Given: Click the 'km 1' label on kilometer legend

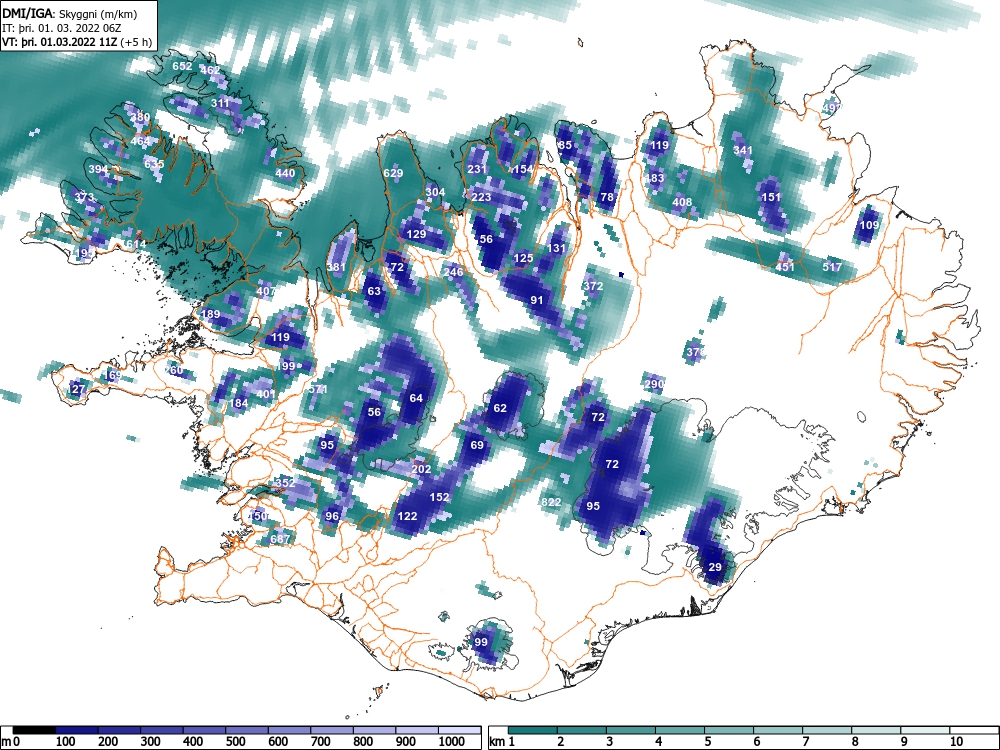Looking at the screenshot, I should point(502,741).
